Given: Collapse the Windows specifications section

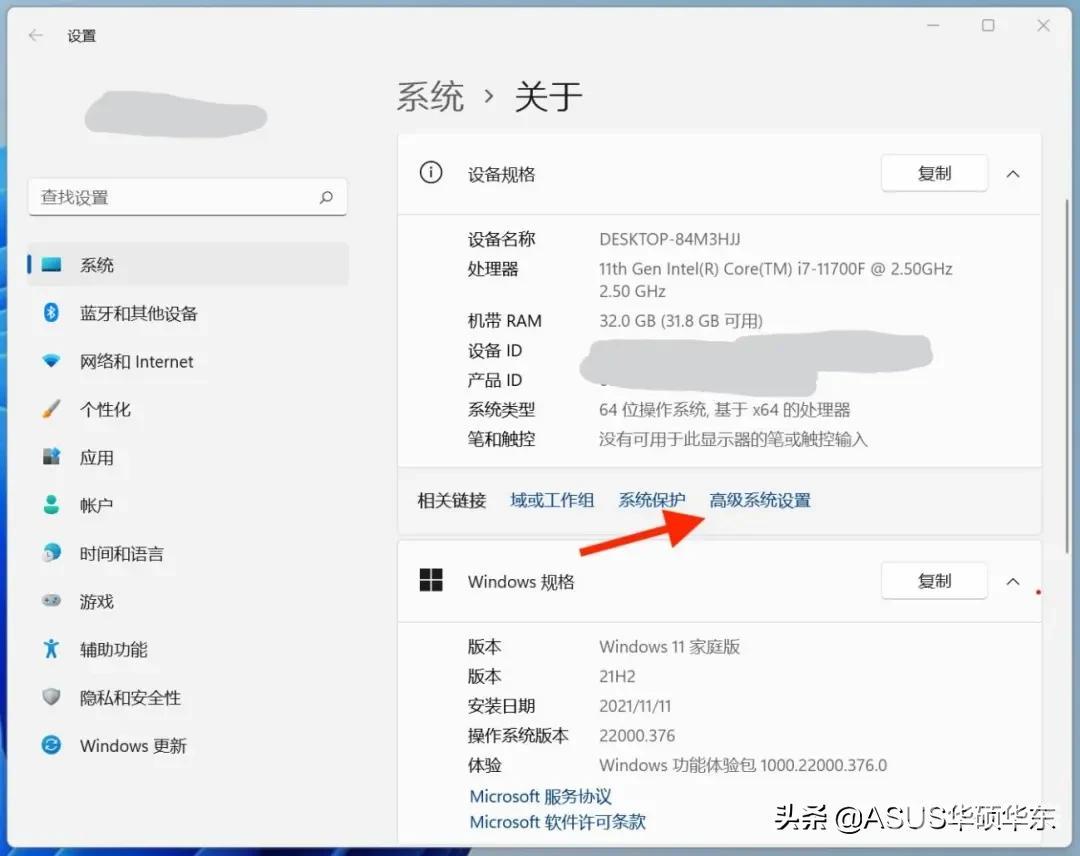Looking at the screenshot, I should click(x=1012, y=582).
